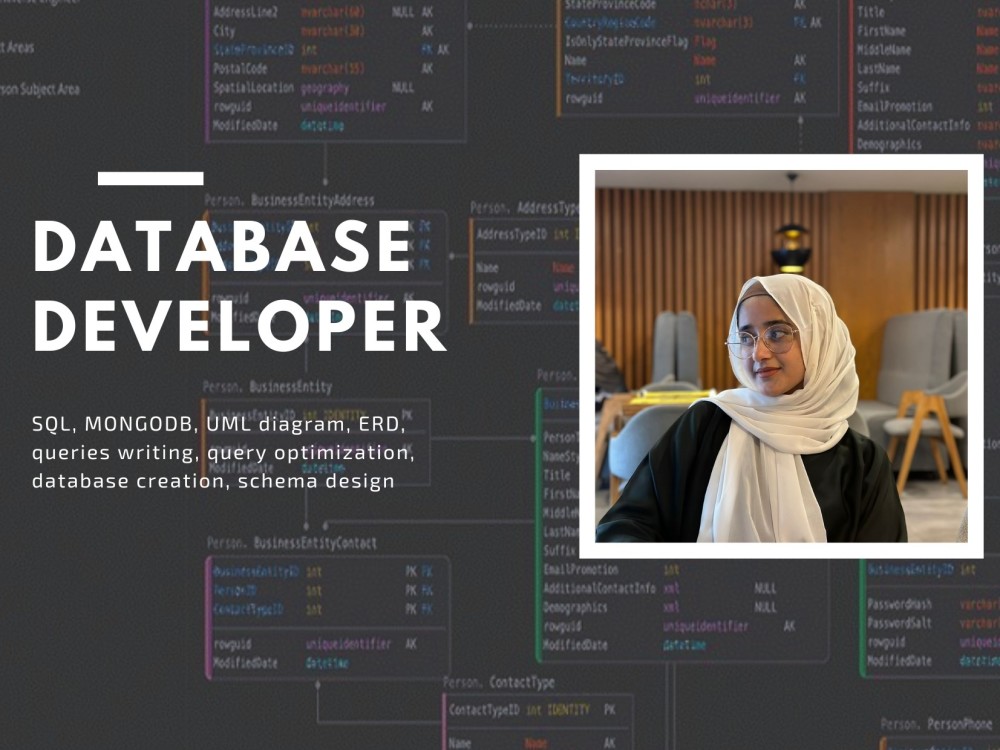
Task: Click 'database creation, schema design' line
Action: coord(213,480)
